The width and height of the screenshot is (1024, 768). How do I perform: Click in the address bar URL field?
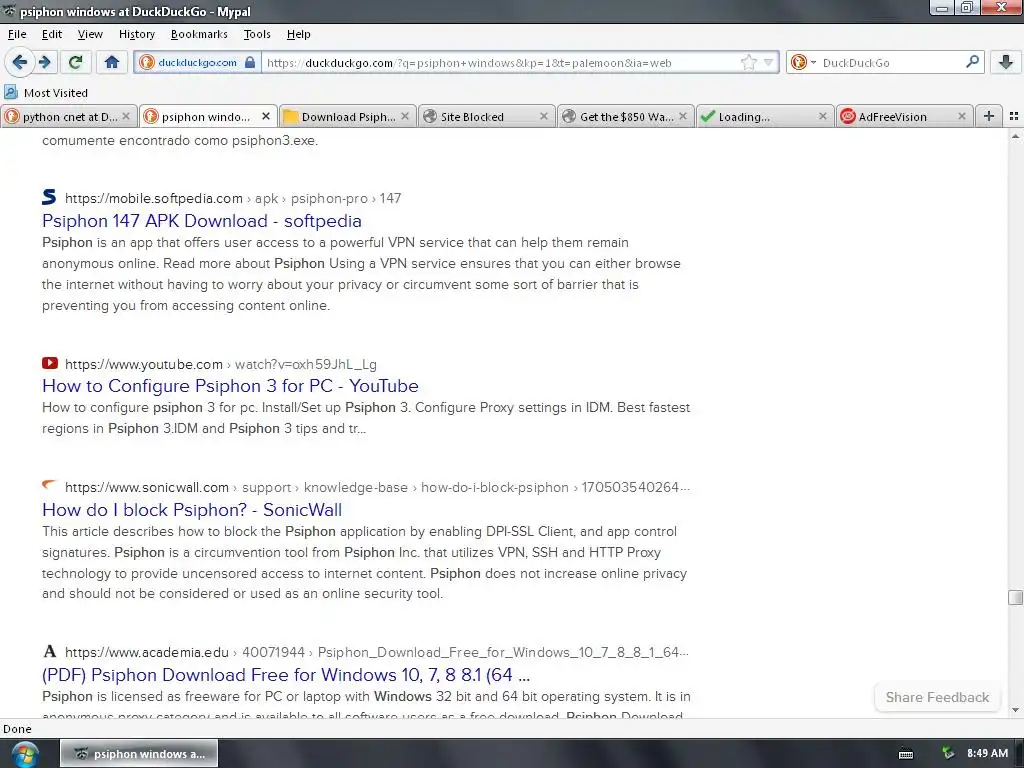point(500,63)
